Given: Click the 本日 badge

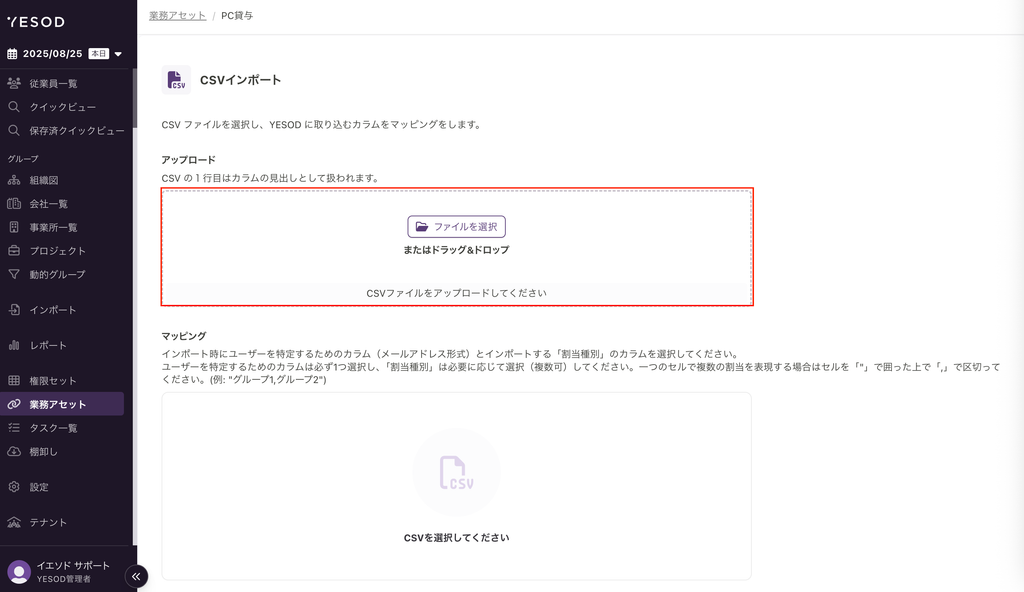Looking at the screenshot, I should (x=99, y=54).
